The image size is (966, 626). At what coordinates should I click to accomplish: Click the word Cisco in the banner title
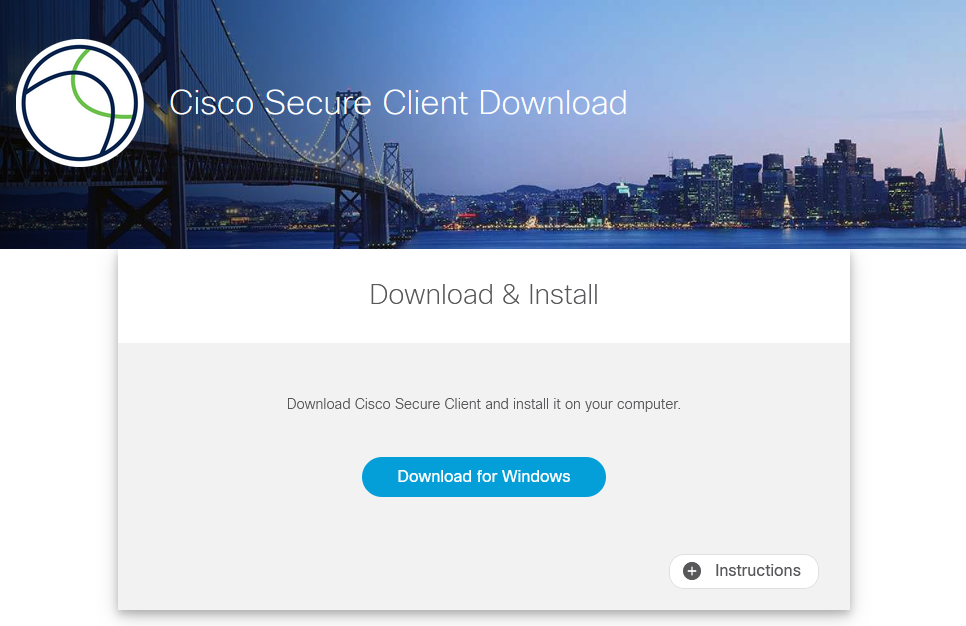[211, 103]
